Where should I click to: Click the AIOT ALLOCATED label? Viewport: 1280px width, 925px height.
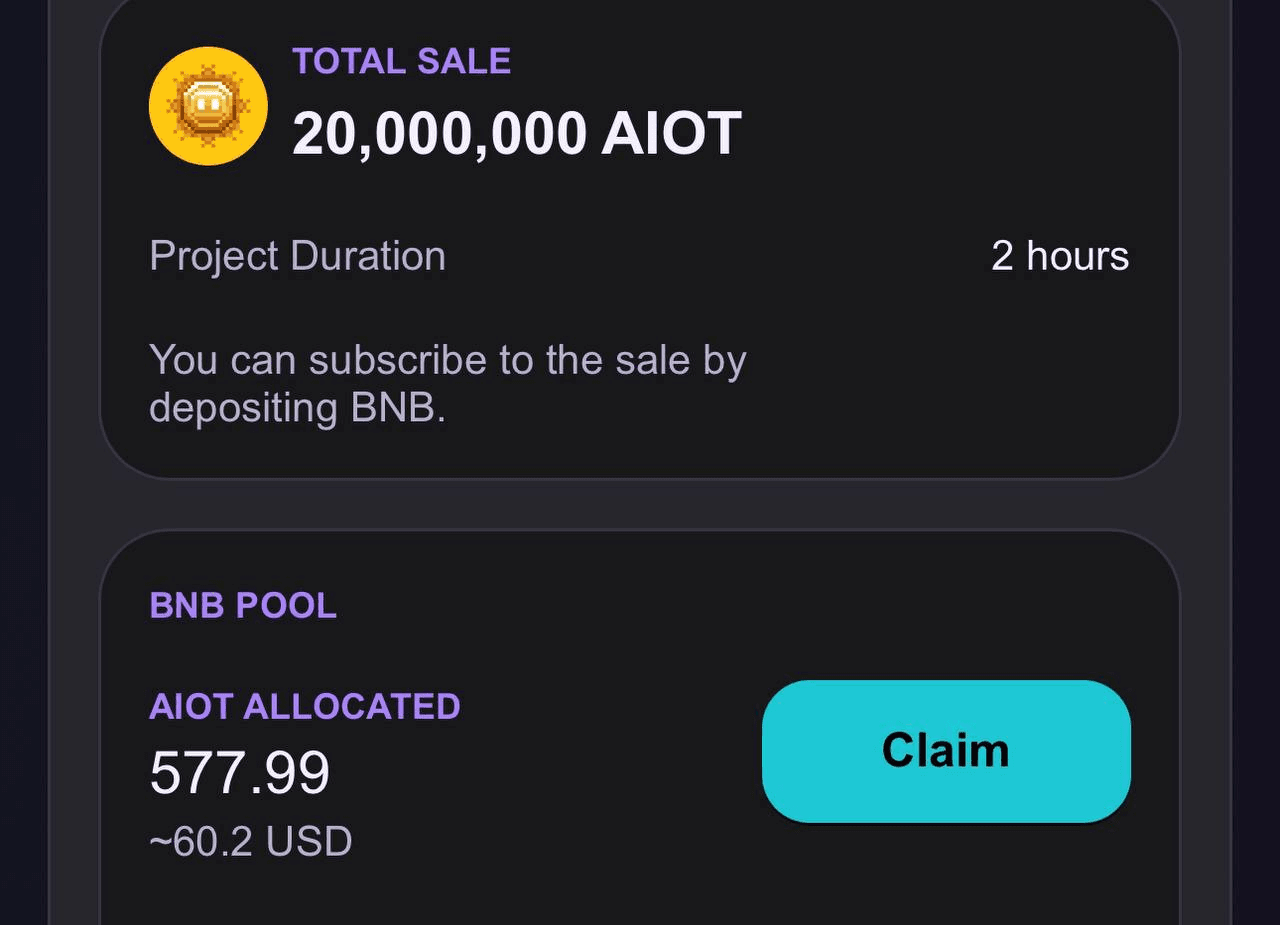(x=304, y=707)
